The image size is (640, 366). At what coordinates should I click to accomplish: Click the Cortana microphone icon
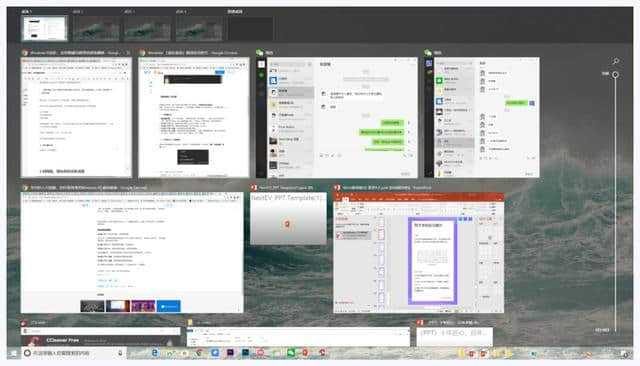[x=120, y=353]
